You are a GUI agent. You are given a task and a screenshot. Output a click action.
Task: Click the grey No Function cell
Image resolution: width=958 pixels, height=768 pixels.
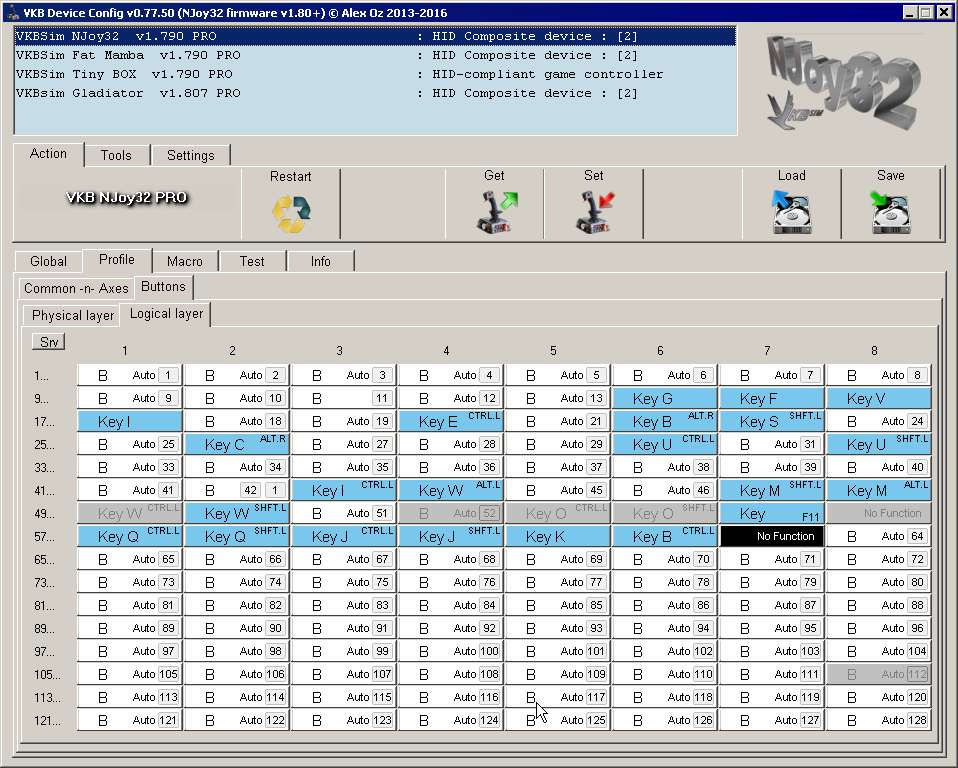click(879, 513)
